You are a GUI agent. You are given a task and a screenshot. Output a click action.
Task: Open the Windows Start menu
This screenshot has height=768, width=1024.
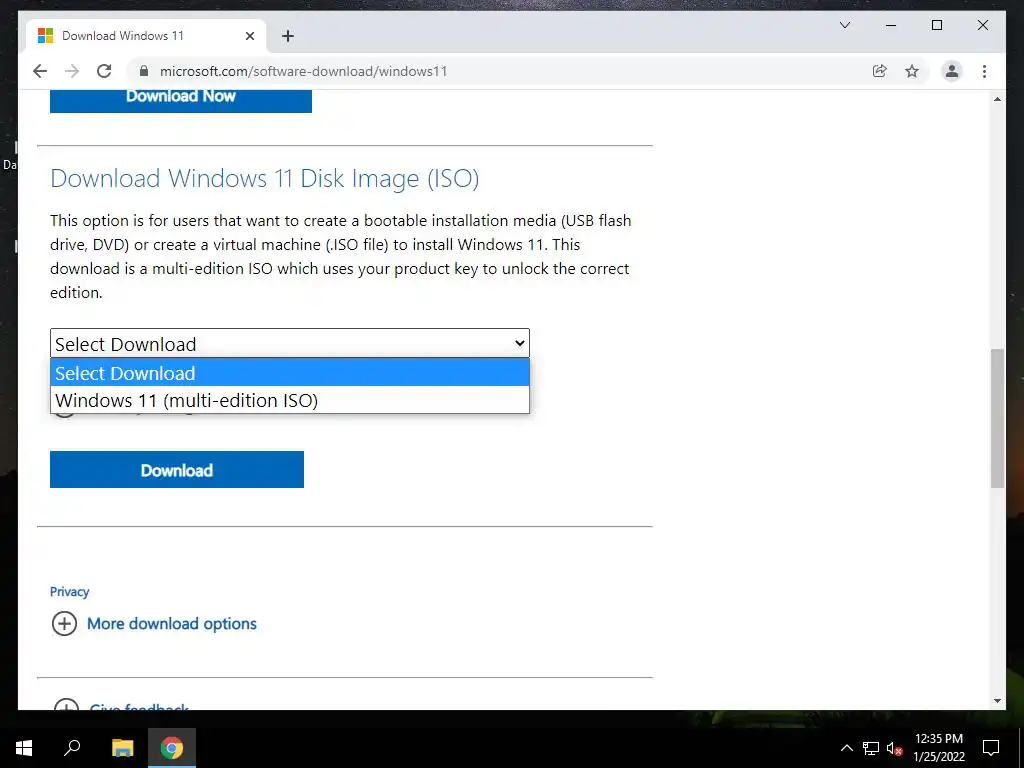pos(24,748)
